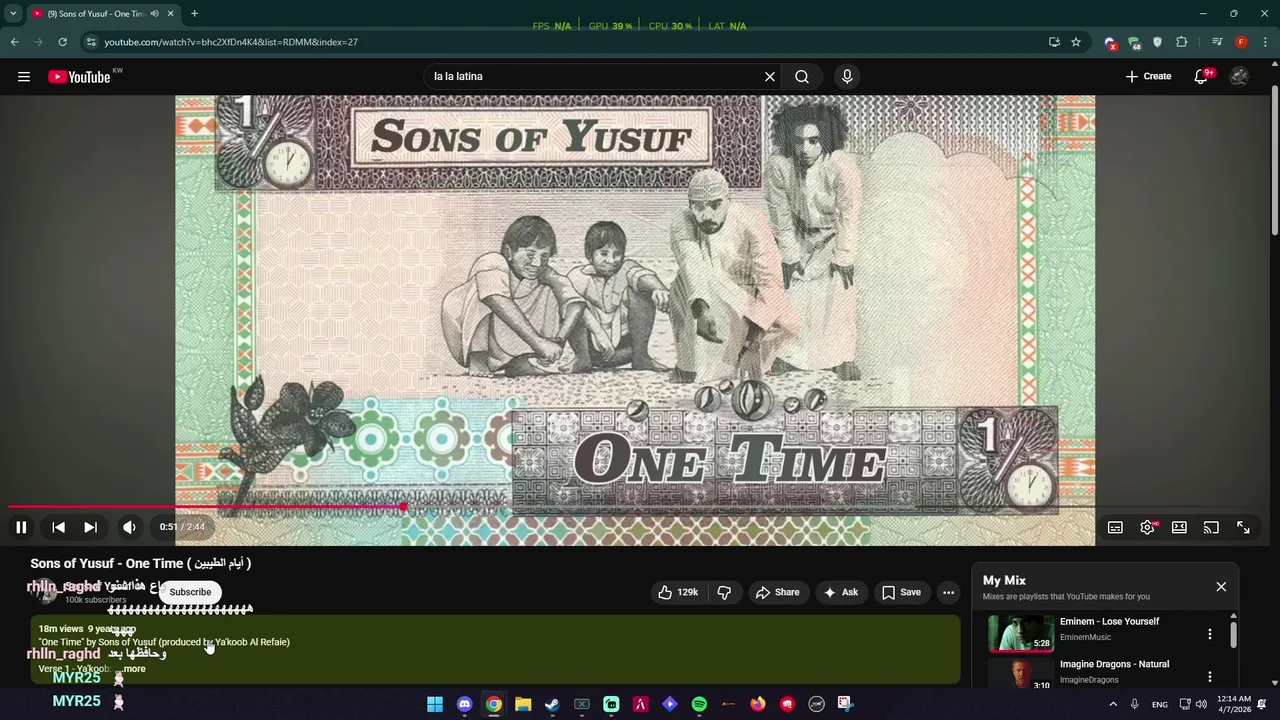Viewport: 1280px width, 720px height.
Task: Skip to next video in playlist
Action: point(90,527)
